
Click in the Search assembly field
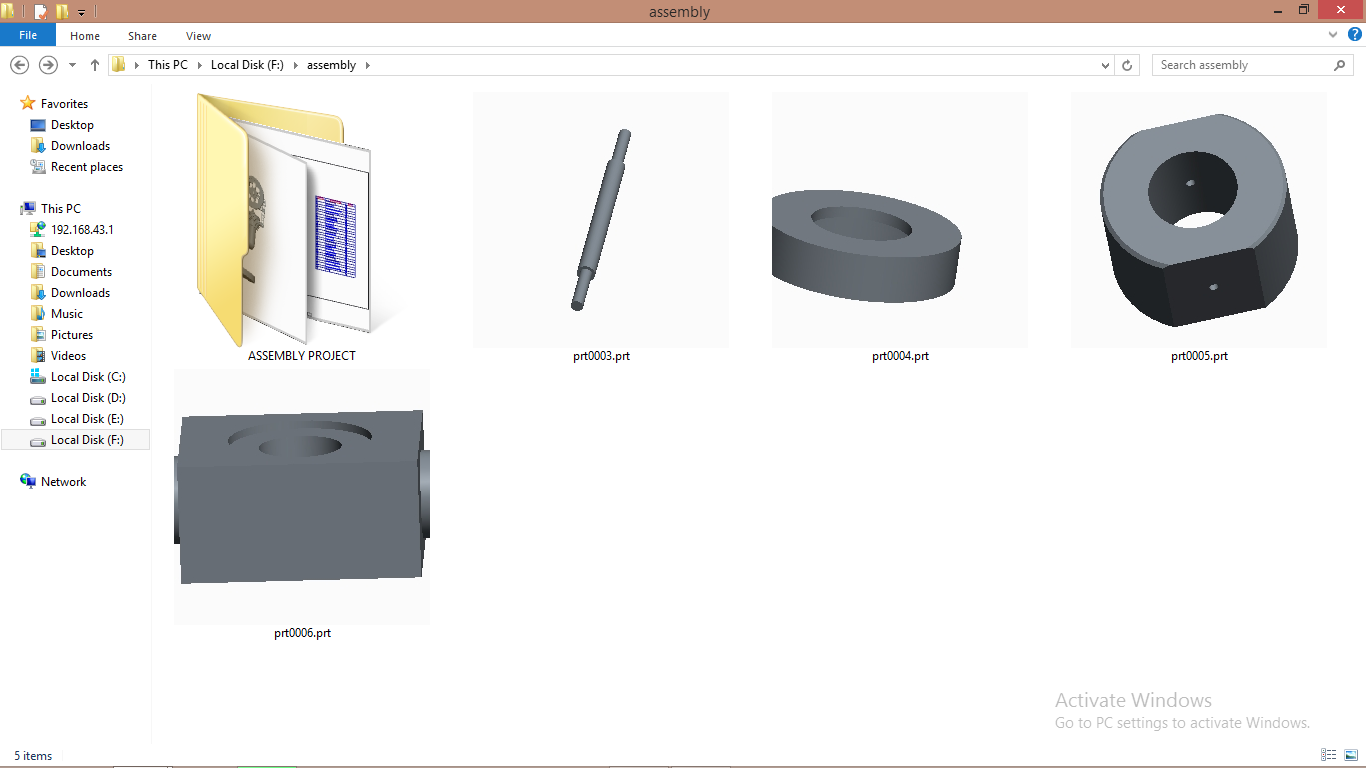coord(1240,65)
